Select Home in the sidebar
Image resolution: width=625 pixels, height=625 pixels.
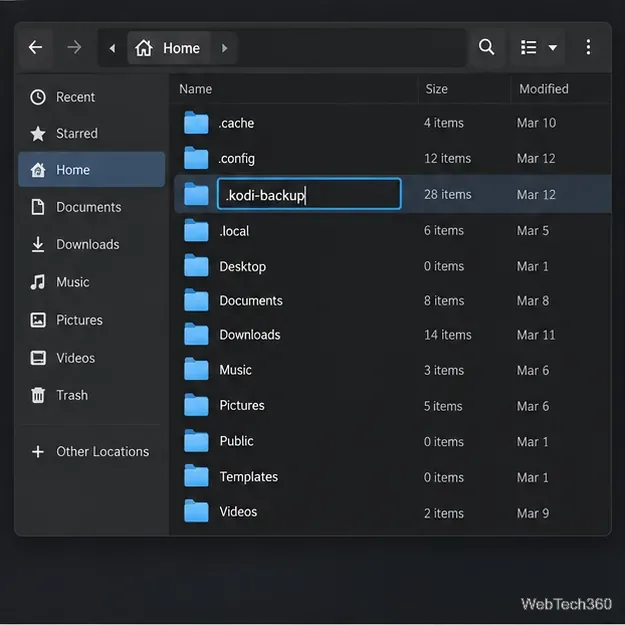[91, 169]
